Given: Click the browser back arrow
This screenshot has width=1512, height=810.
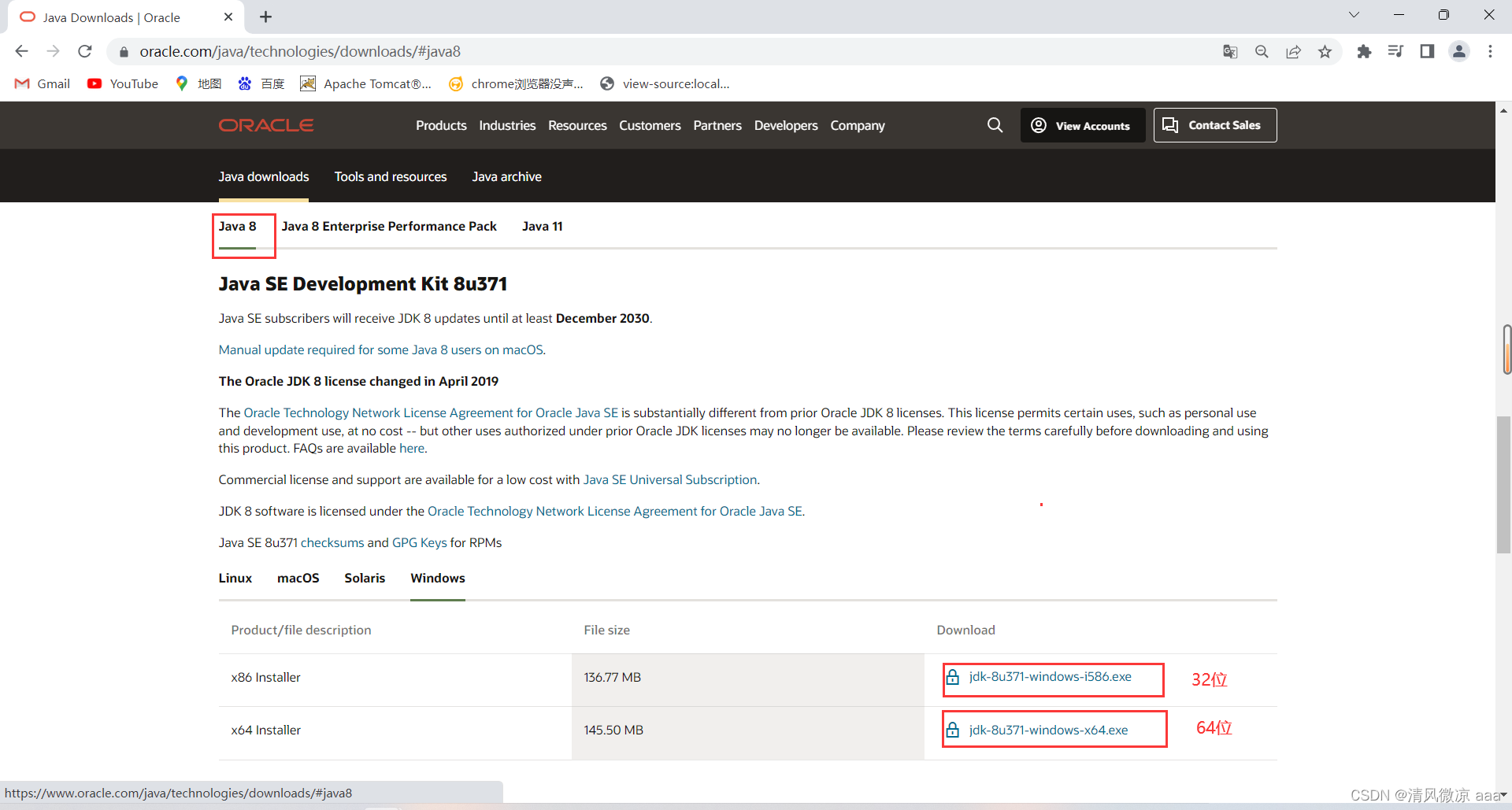Looking at the screenshot, I should [21, 51].
